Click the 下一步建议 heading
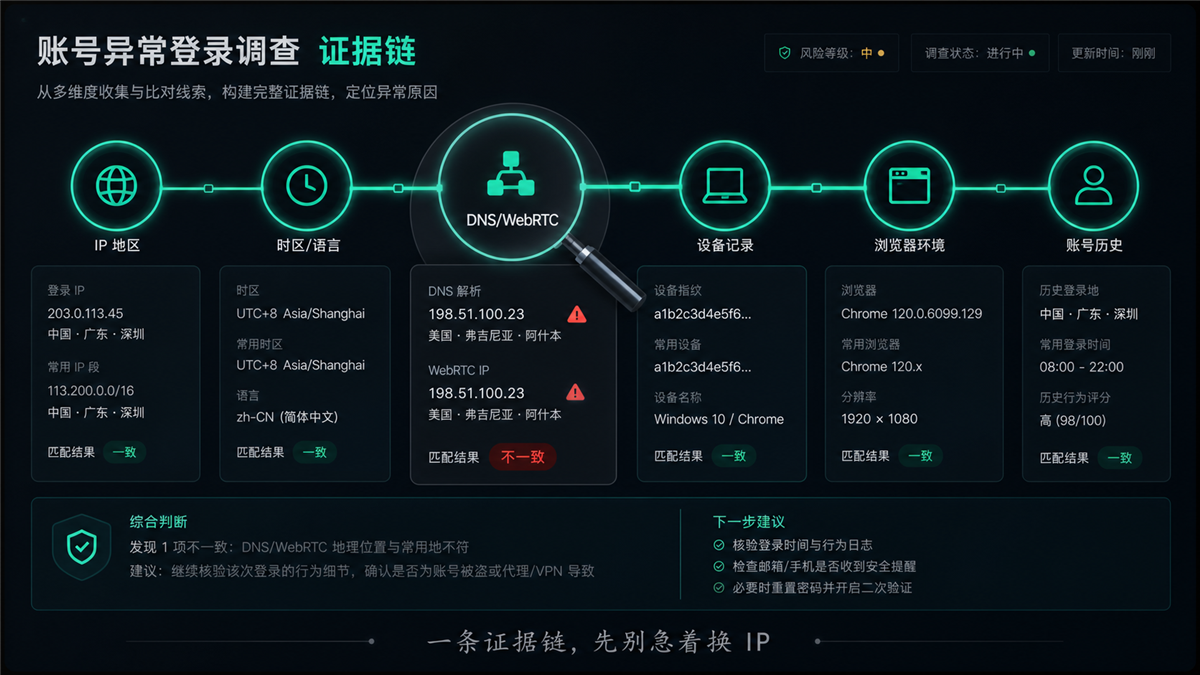Screen dimensions: 1200x675 tap(749, 521)
